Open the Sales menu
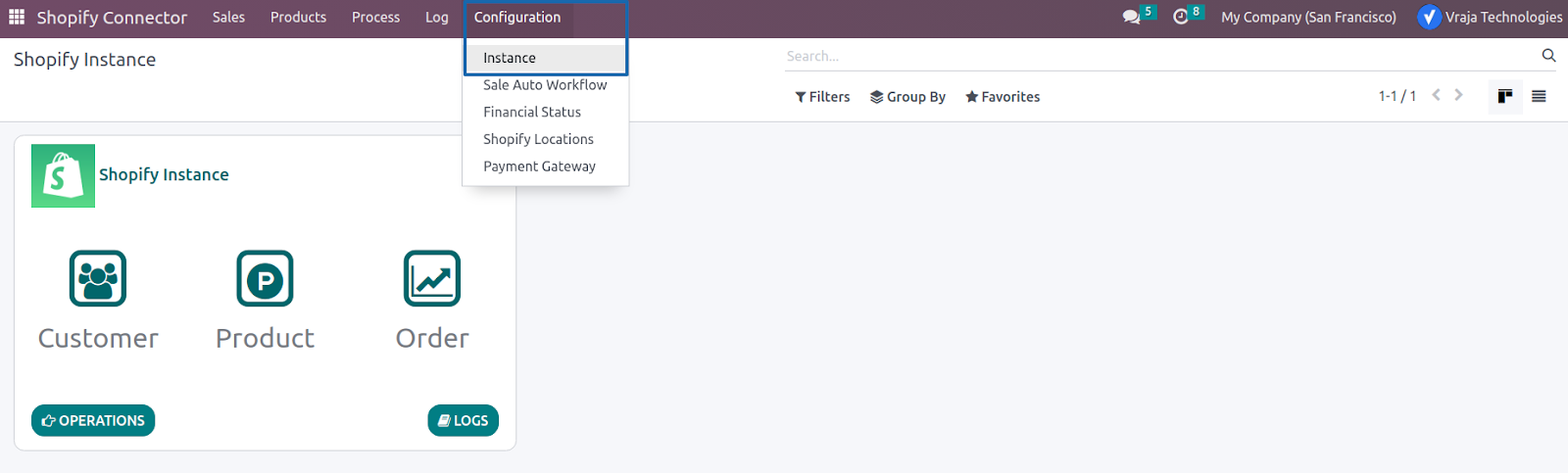The image size is (1568, 473). tap(228, 17)
